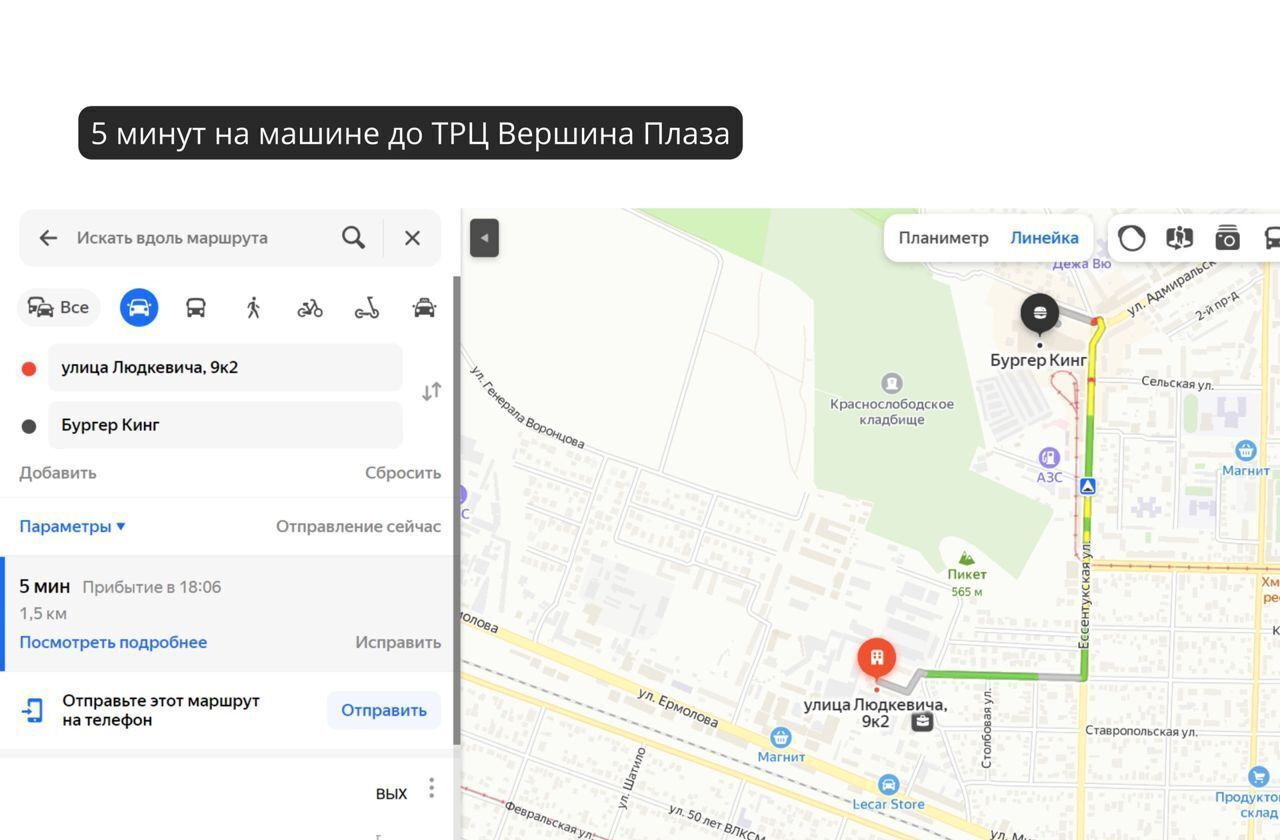Click the Пикет 565 м mountain marker

tap(966, 558)
